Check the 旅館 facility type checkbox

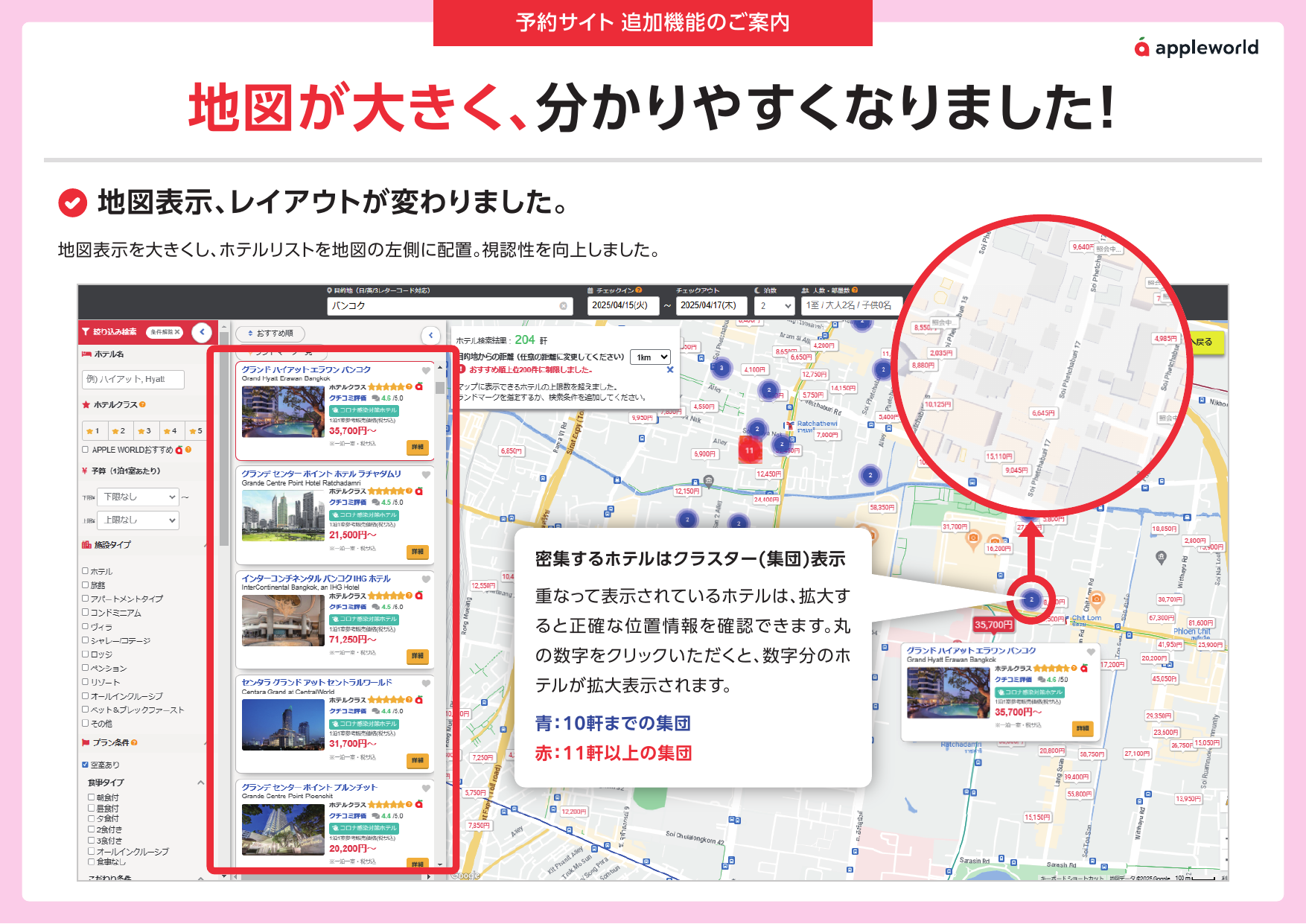coord(86,584)
